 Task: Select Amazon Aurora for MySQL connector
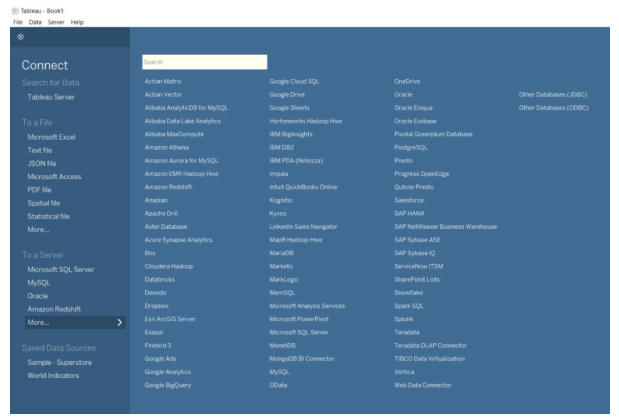[181, 161]
